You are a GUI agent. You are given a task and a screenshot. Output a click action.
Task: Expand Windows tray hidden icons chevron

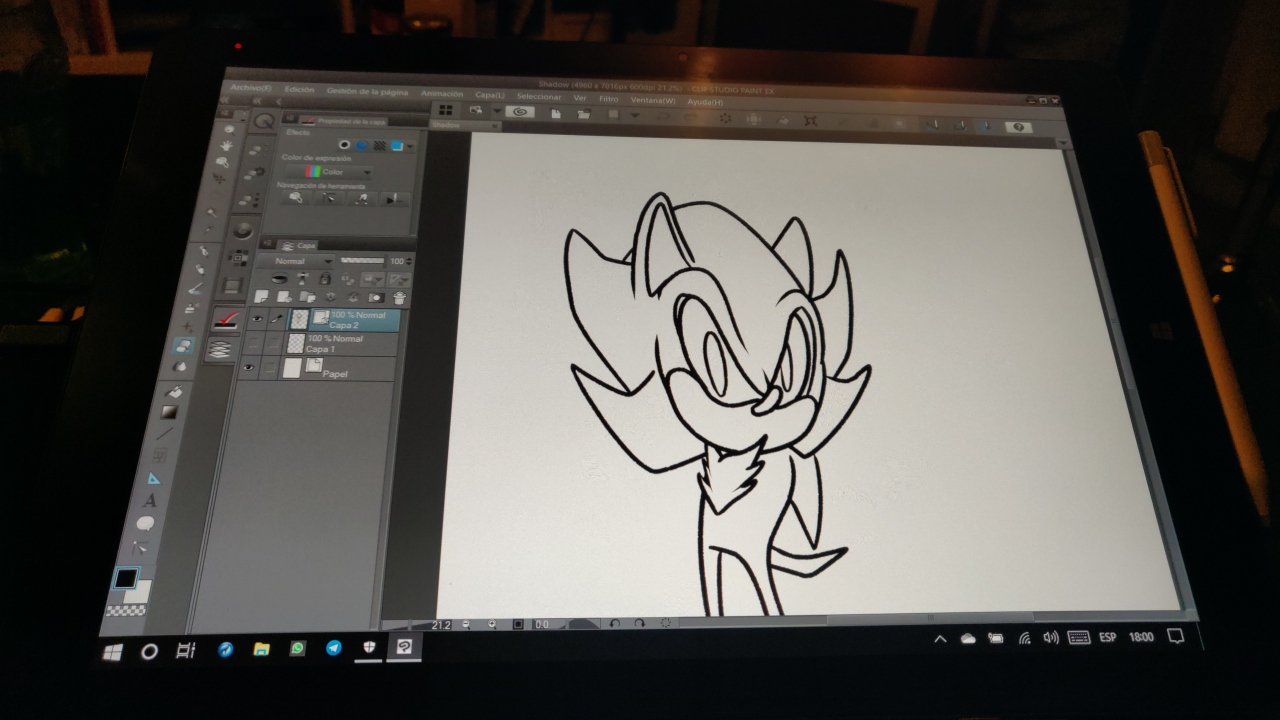[940, 638]
